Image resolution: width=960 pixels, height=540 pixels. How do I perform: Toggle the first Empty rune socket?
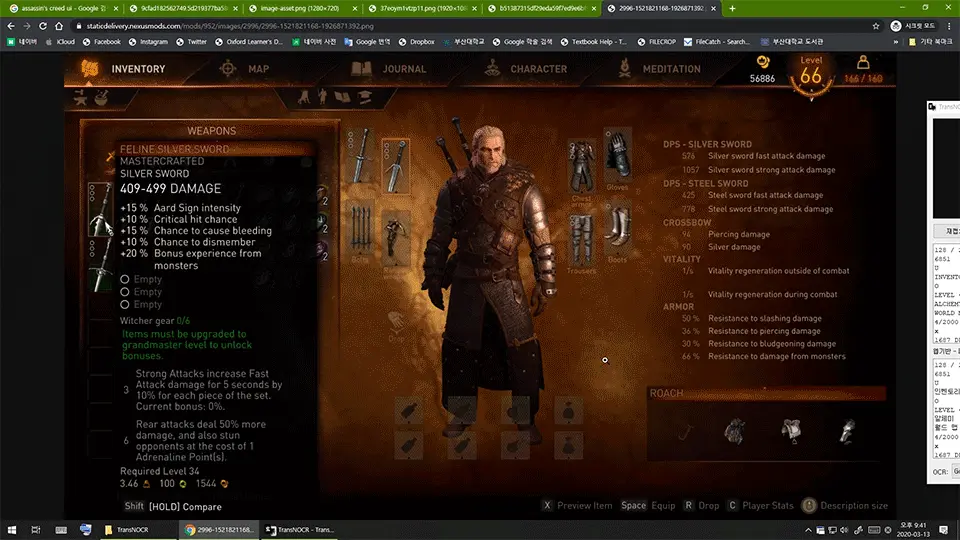click(x=125, y=280)
